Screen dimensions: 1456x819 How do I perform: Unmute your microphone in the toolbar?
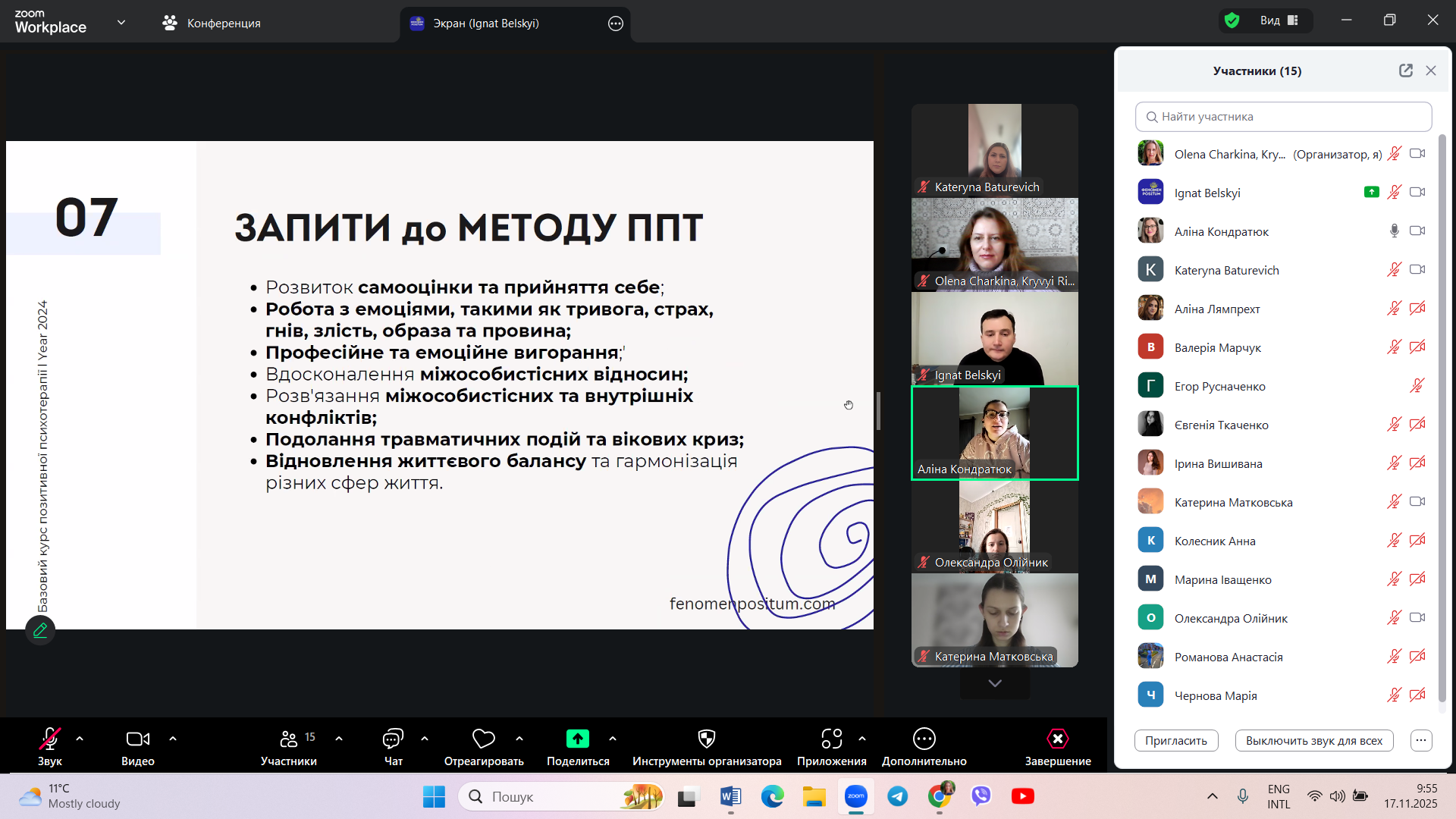[x=50, y=739]
